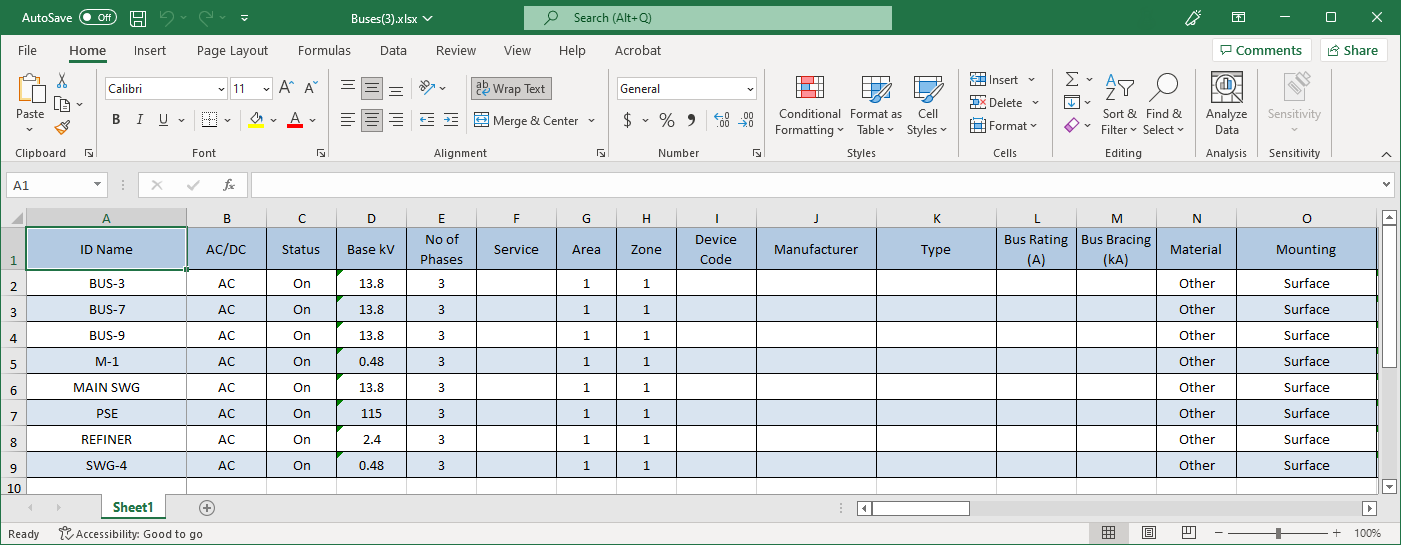Open the Comments pane button

pos(1261,50)
